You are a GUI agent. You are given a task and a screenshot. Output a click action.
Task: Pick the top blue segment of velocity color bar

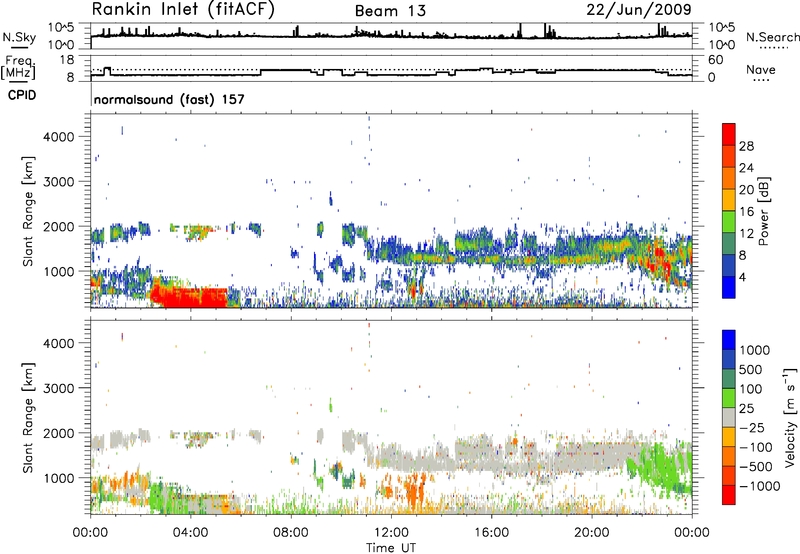pyautogui.click(x=729, y=340)
